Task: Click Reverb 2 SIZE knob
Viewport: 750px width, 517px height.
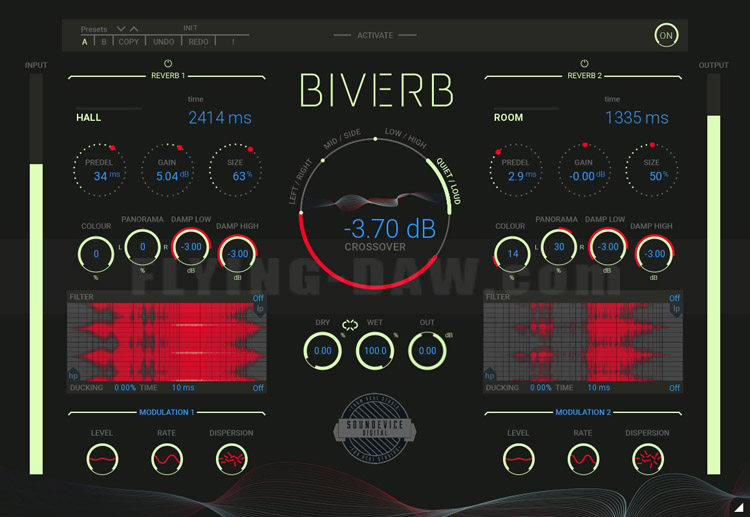Action: pyautogui.click(x=651, y=170)
